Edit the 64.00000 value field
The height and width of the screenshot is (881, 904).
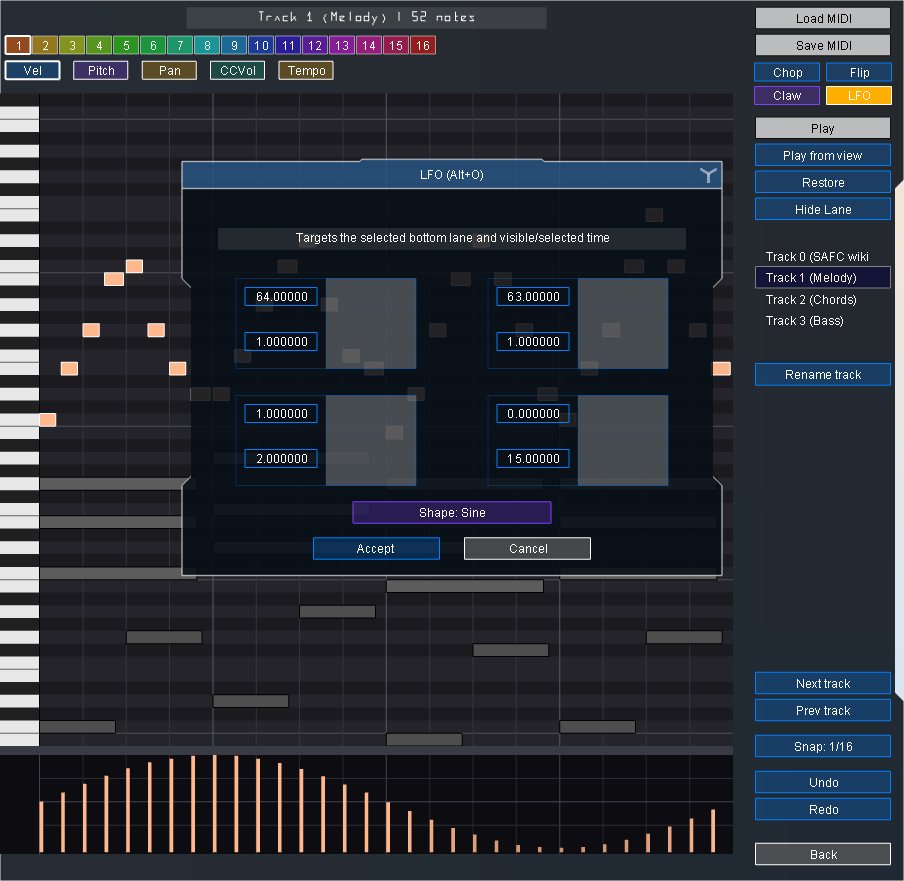281,297
